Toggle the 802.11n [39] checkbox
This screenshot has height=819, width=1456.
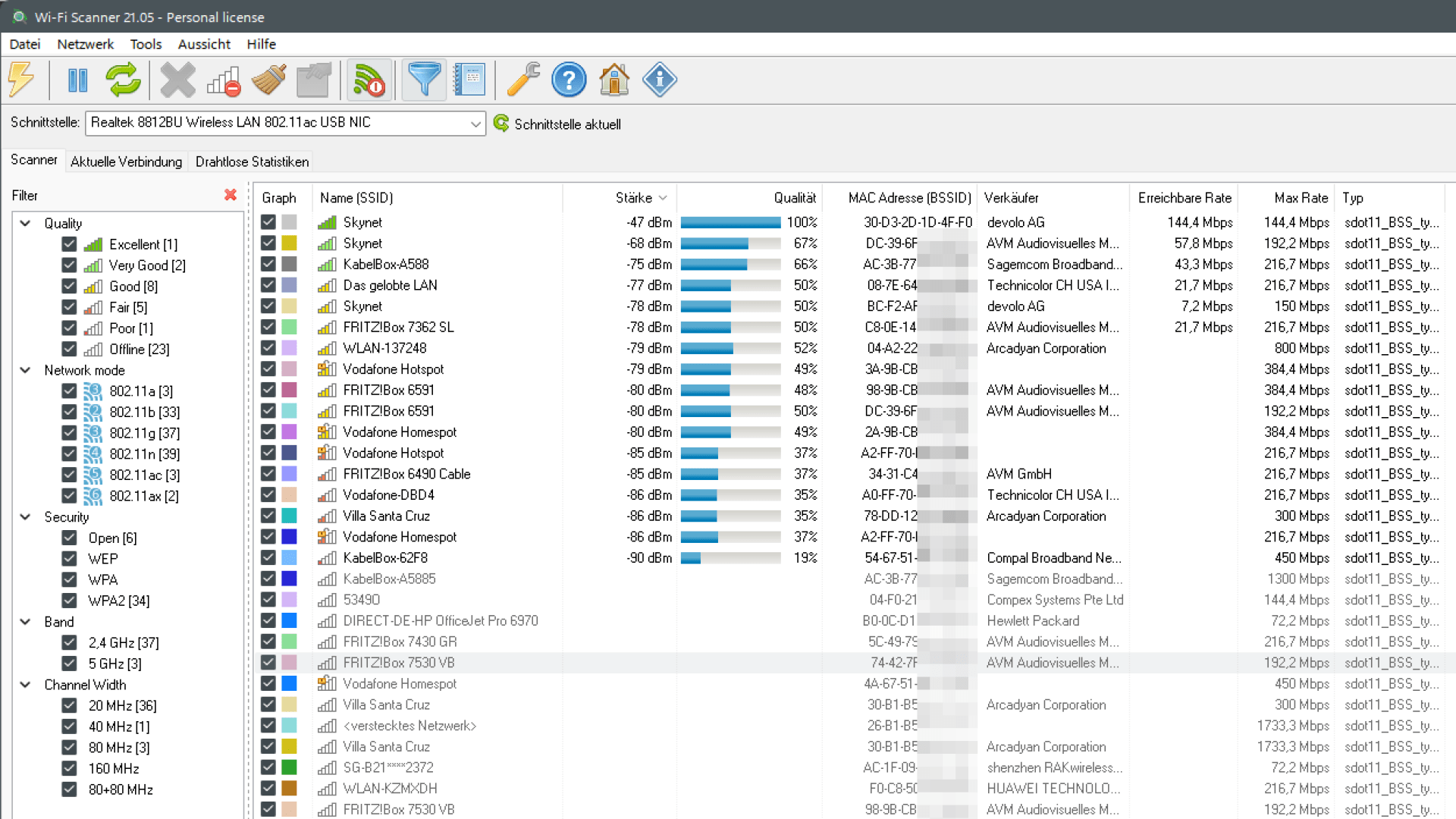69,453
